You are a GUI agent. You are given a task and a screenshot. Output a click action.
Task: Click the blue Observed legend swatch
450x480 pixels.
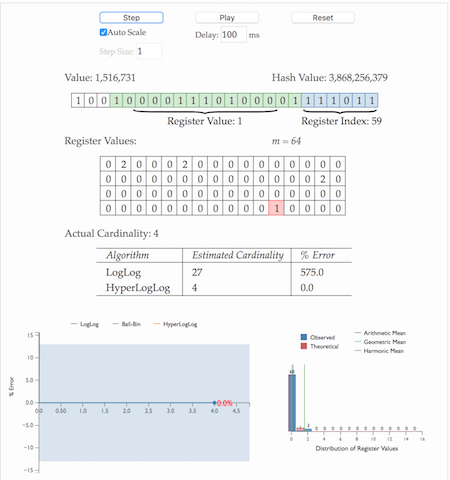304,337
